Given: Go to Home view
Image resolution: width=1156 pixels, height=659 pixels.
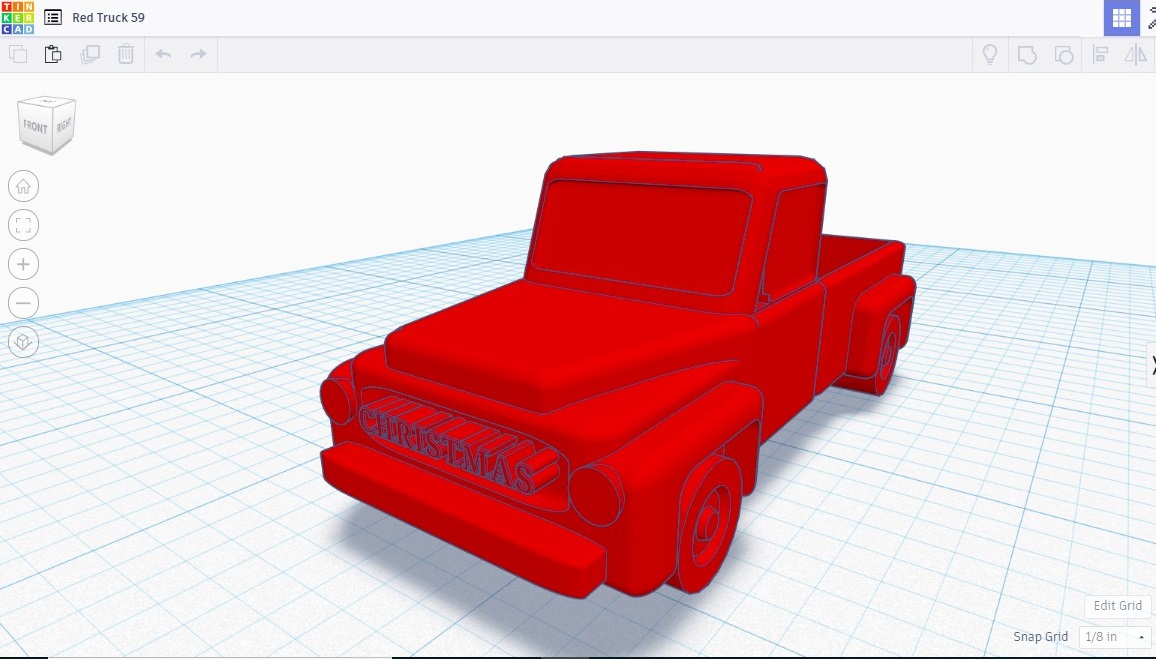Looking at the screenshot, I should point(24,186).
